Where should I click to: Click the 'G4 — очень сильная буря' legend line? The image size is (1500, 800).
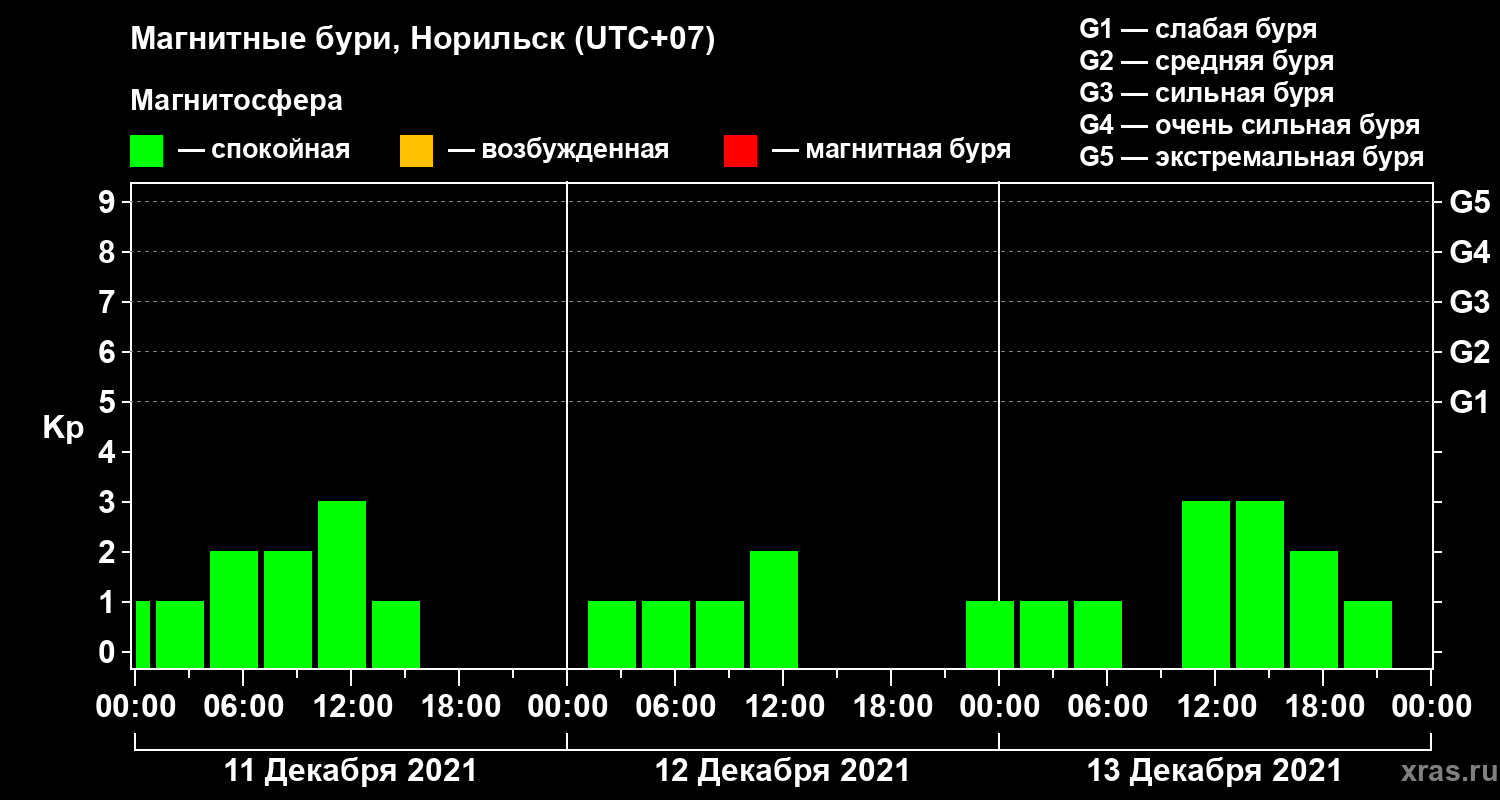[1250, 125]
